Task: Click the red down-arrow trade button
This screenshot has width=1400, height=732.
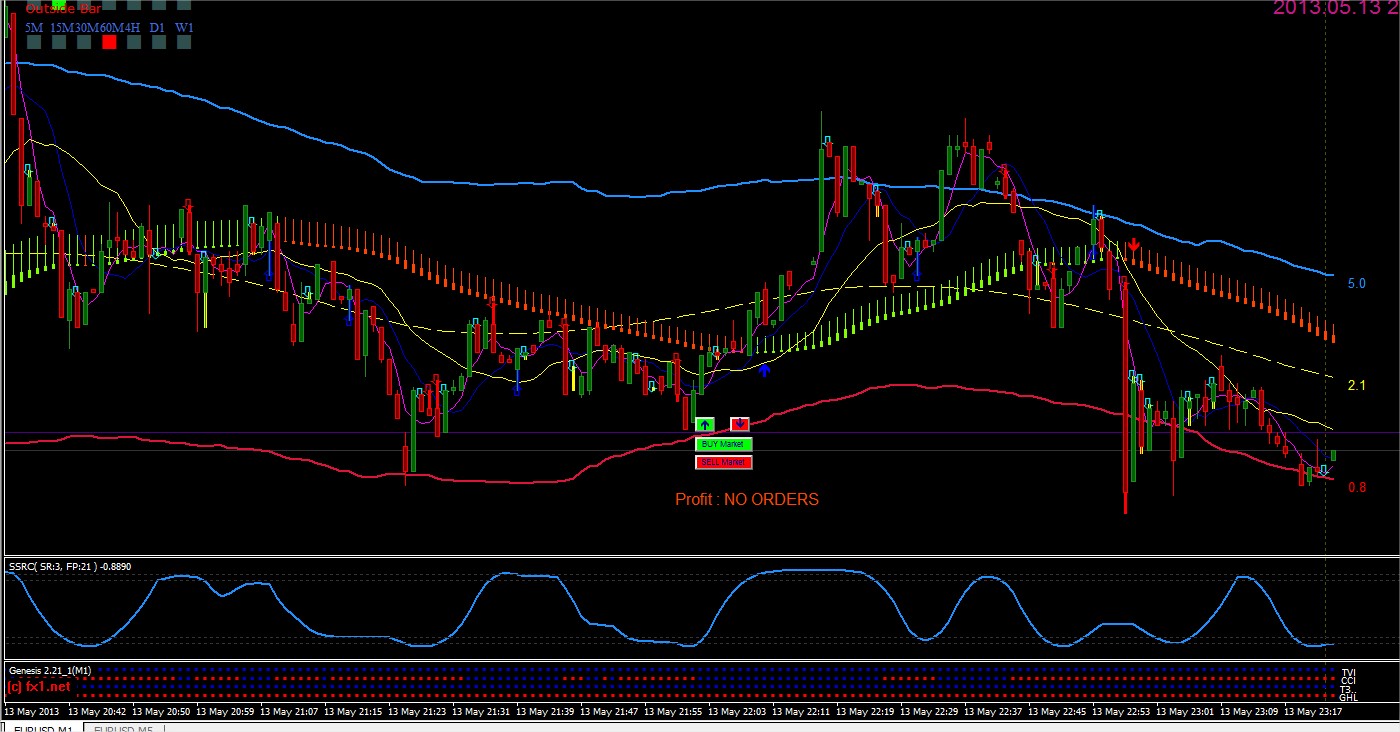Action: tap(739, 424)
